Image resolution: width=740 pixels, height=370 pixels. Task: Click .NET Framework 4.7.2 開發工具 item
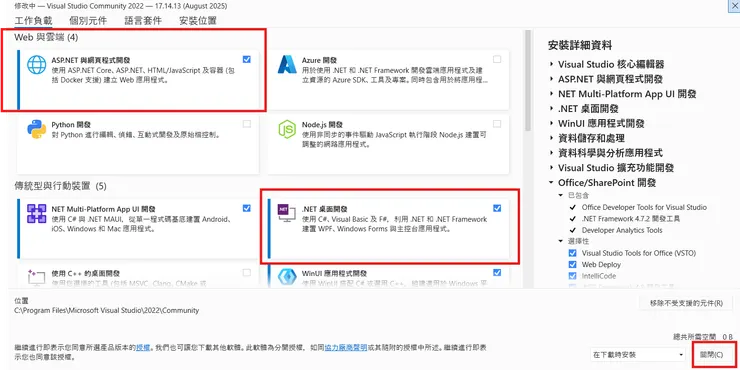[x=631, y=219]
